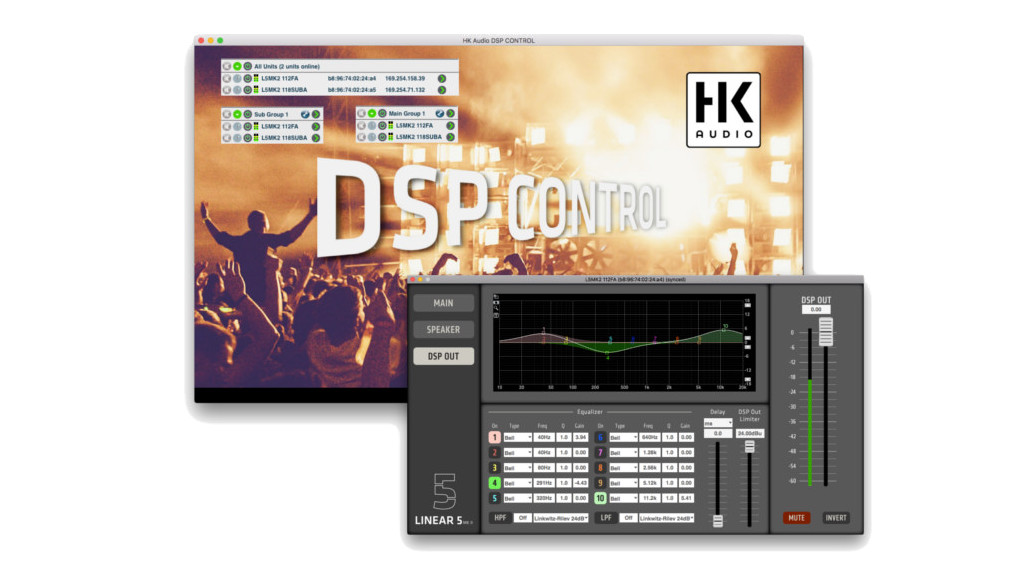Click the top-left icon on the EQ graph
The image size is (1024, 577).
(496, 297)
